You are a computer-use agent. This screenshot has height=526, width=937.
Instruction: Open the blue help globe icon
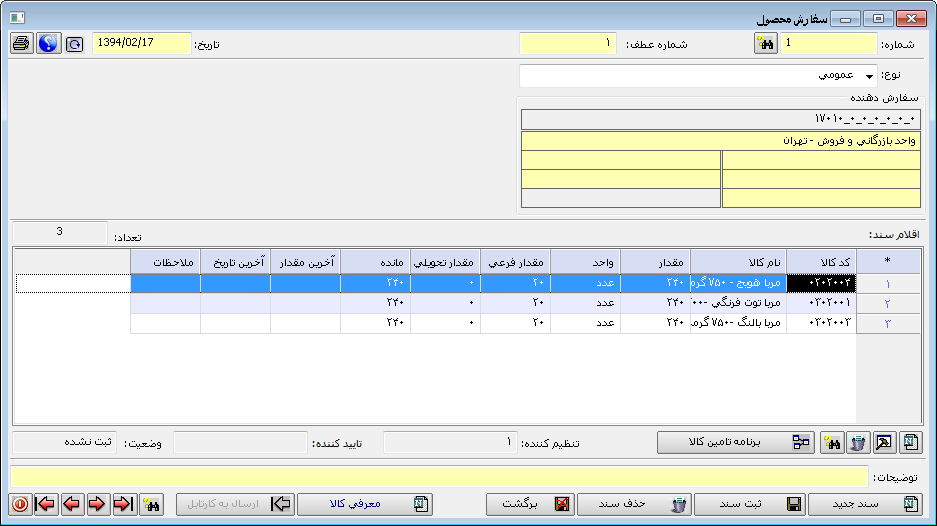pyautogui.click(x=48, y=44)
